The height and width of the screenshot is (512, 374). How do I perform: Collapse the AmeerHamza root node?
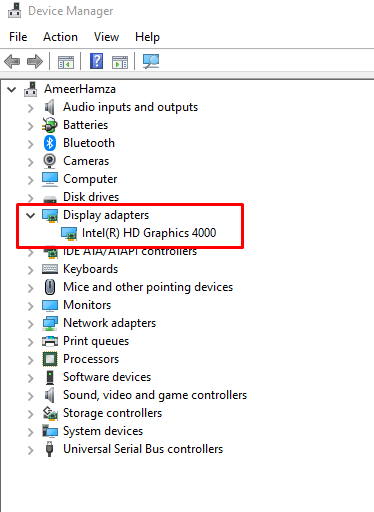[x=12, y=90]
